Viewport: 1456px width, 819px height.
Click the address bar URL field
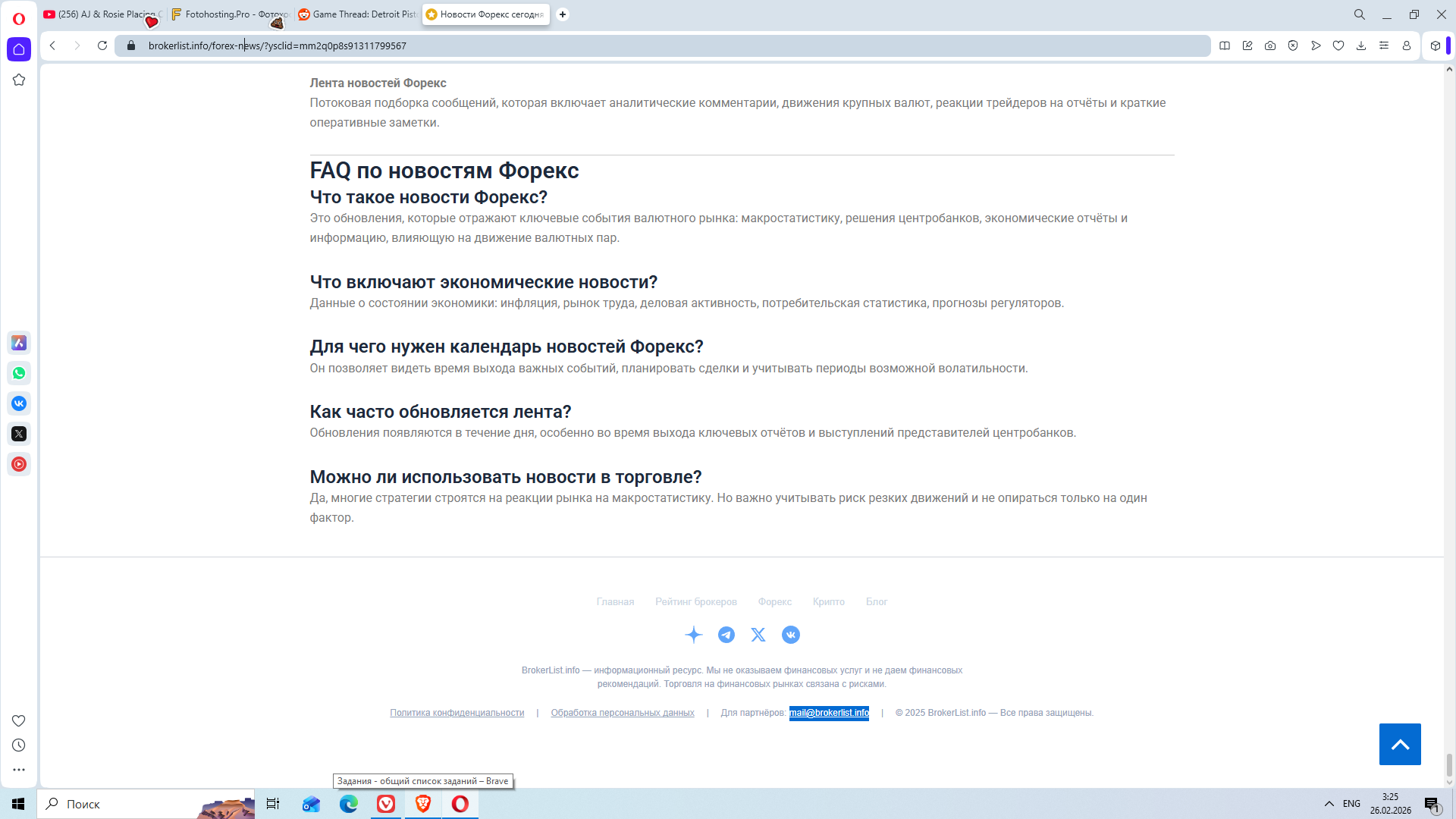(x=531, y=45)
